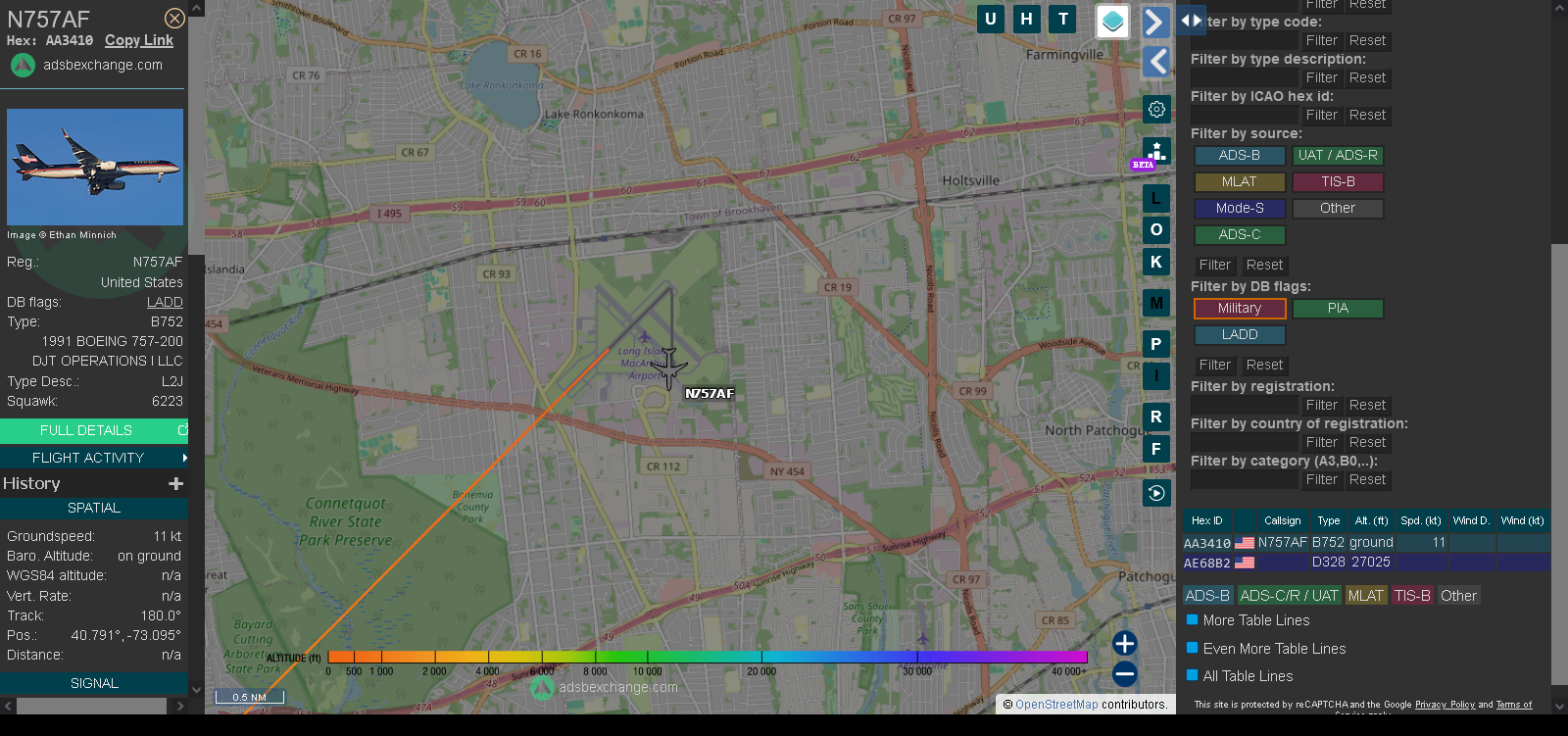The width and height of the screenshot is (1568, 736).
Task: Select the N757AF aircraft icon on the map
Action: click(x=669, y=367)
